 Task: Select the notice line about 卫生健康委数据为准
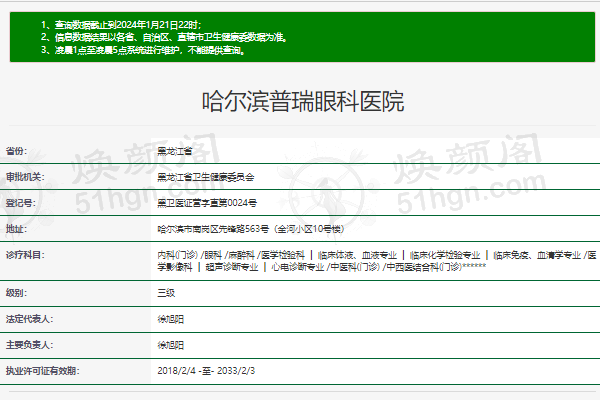click(x=164, y=37)
